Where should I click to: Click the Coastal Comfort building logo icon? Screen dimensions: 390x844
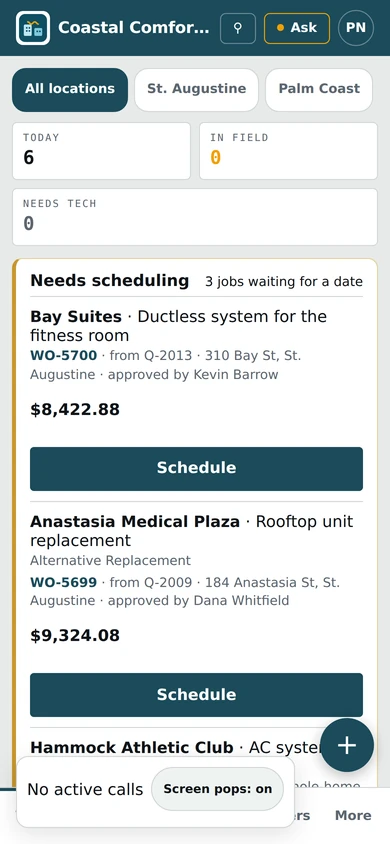pos(33,28)
